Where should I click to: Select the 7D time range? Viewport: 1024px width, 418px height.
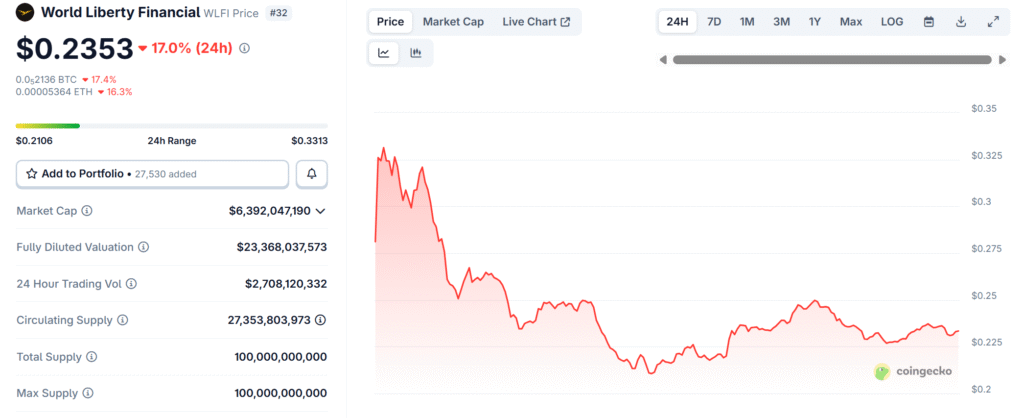(x=714, y=22)
